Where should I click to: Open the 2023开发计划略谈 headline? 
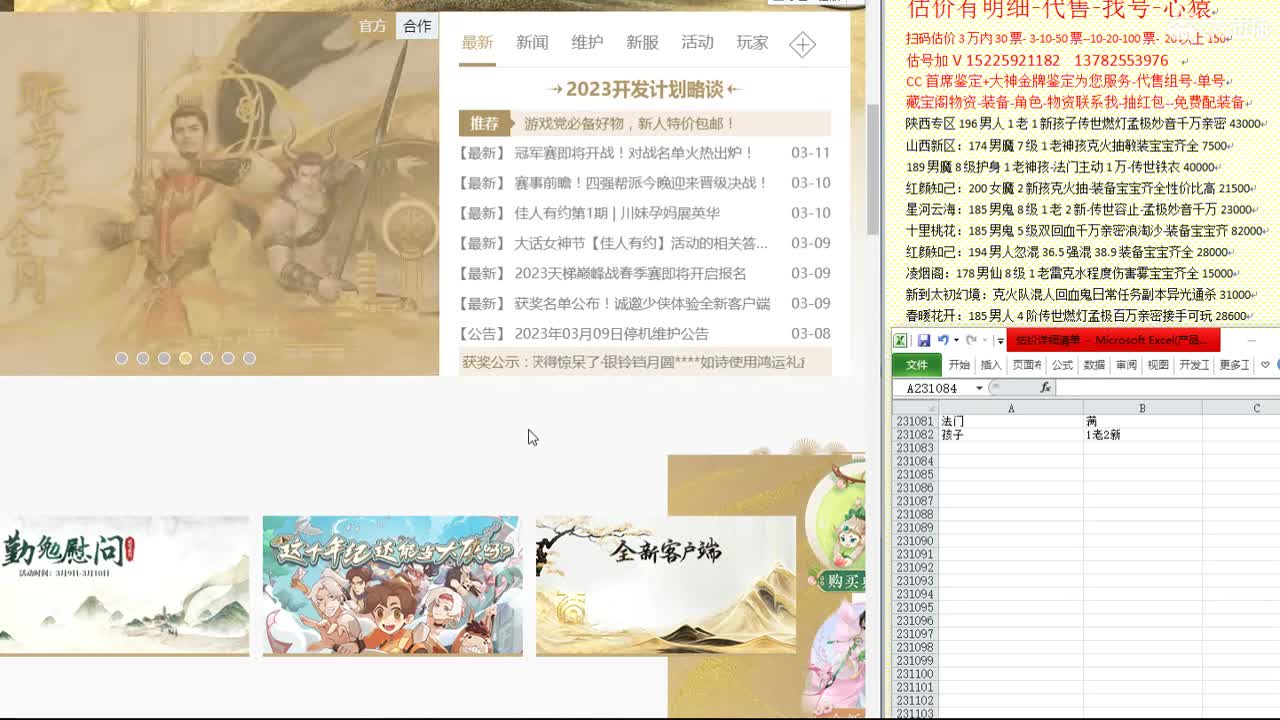645,89
